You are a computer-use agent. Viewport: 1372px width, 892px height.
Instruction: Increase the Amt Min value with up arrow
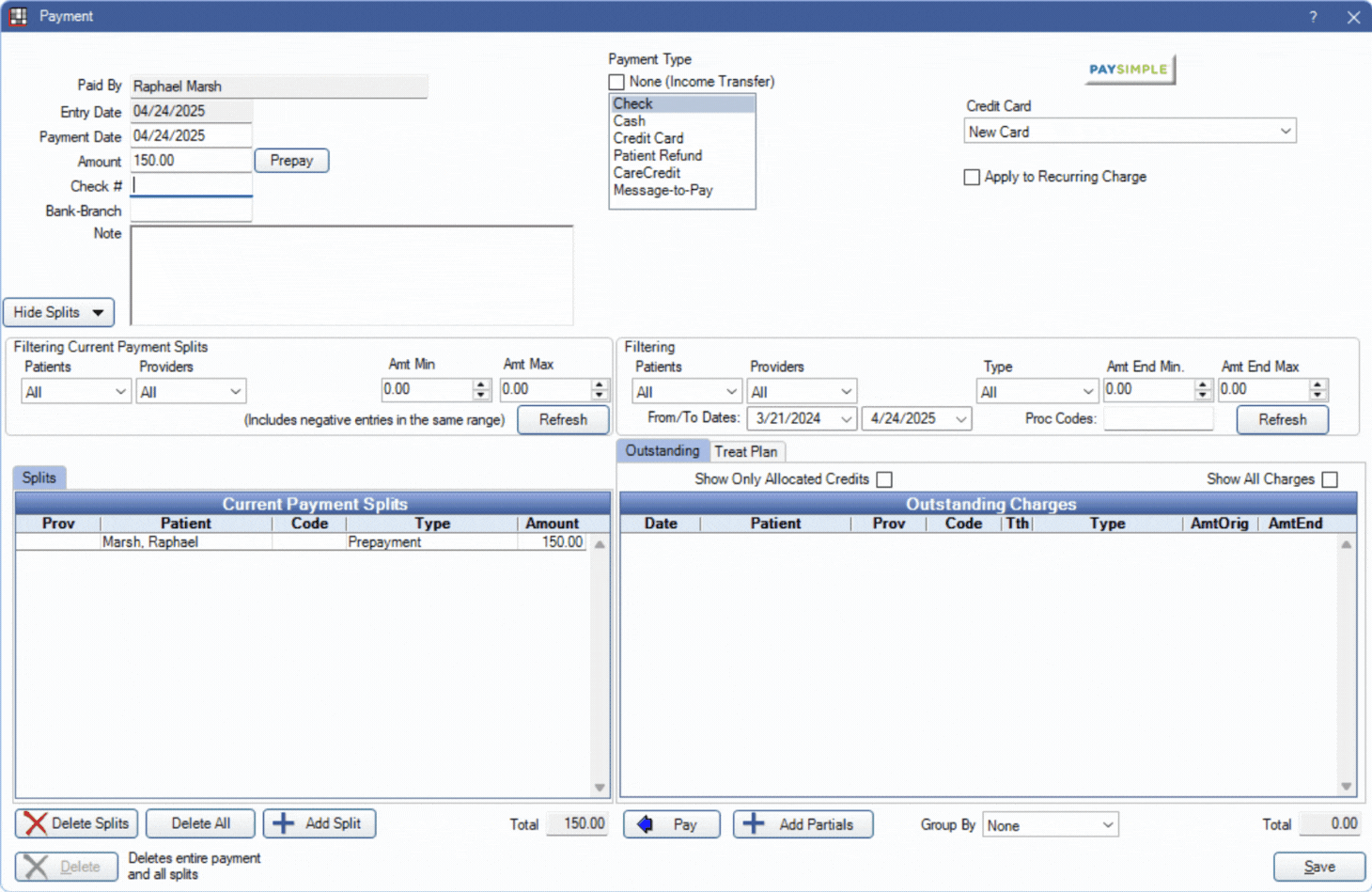(x=481, y=384)
